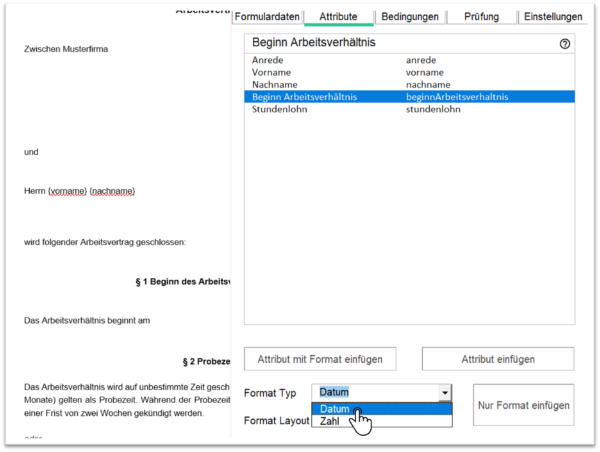Viewport: 600px width, 452px height.
Task: Select the Attribute tab
Action: click(x=338, y=17)
